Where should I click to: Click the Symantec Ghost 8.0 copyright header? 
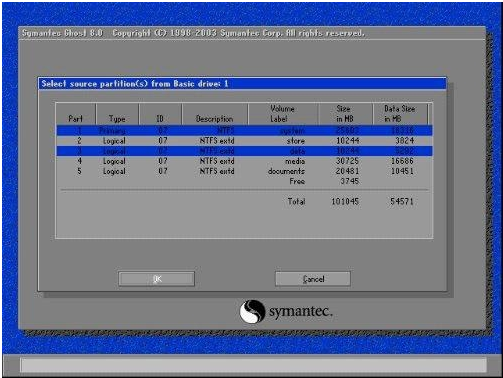pos(193,33)
